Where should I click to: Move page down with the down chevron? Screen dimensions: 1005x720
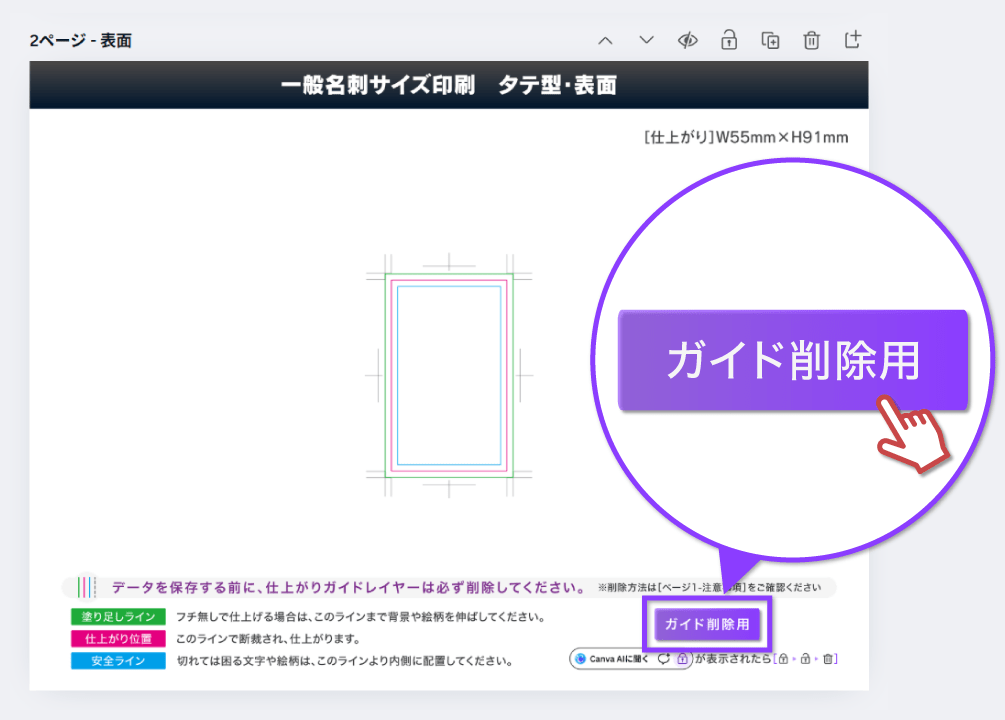pos(646,40)
